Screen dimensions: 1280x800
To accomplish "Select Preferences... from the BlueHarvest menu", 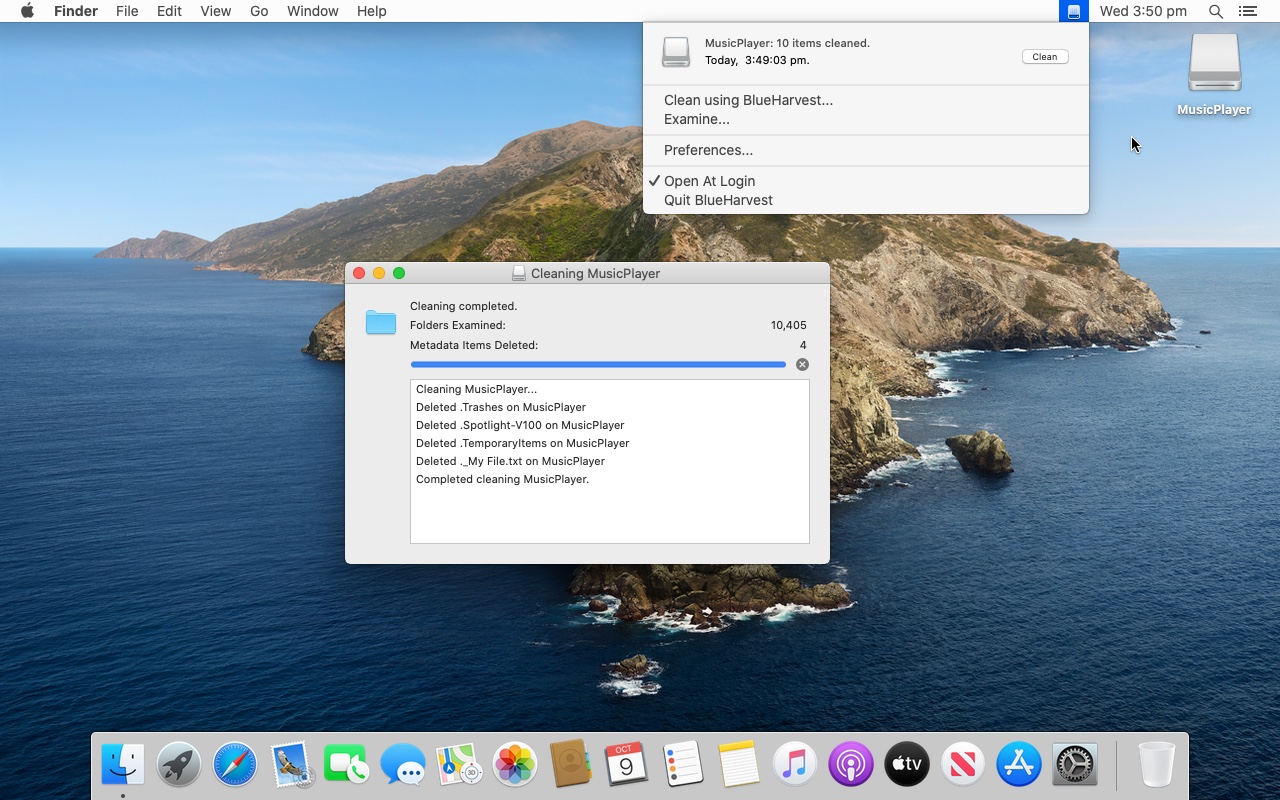I will [x=708, y=150].
